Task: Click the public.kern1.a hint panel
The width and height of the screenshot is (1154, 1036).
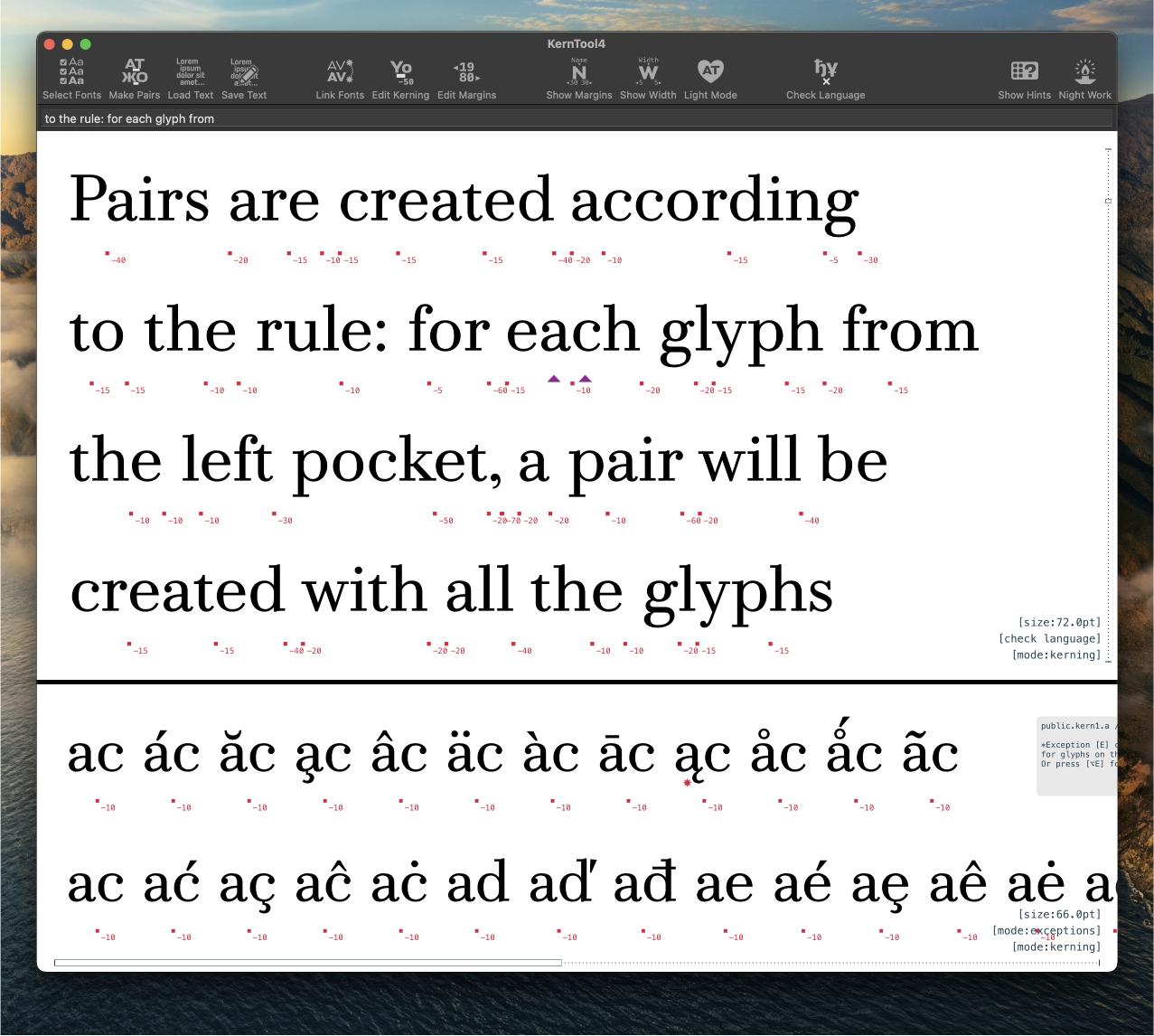Action: pos(1076,757)
